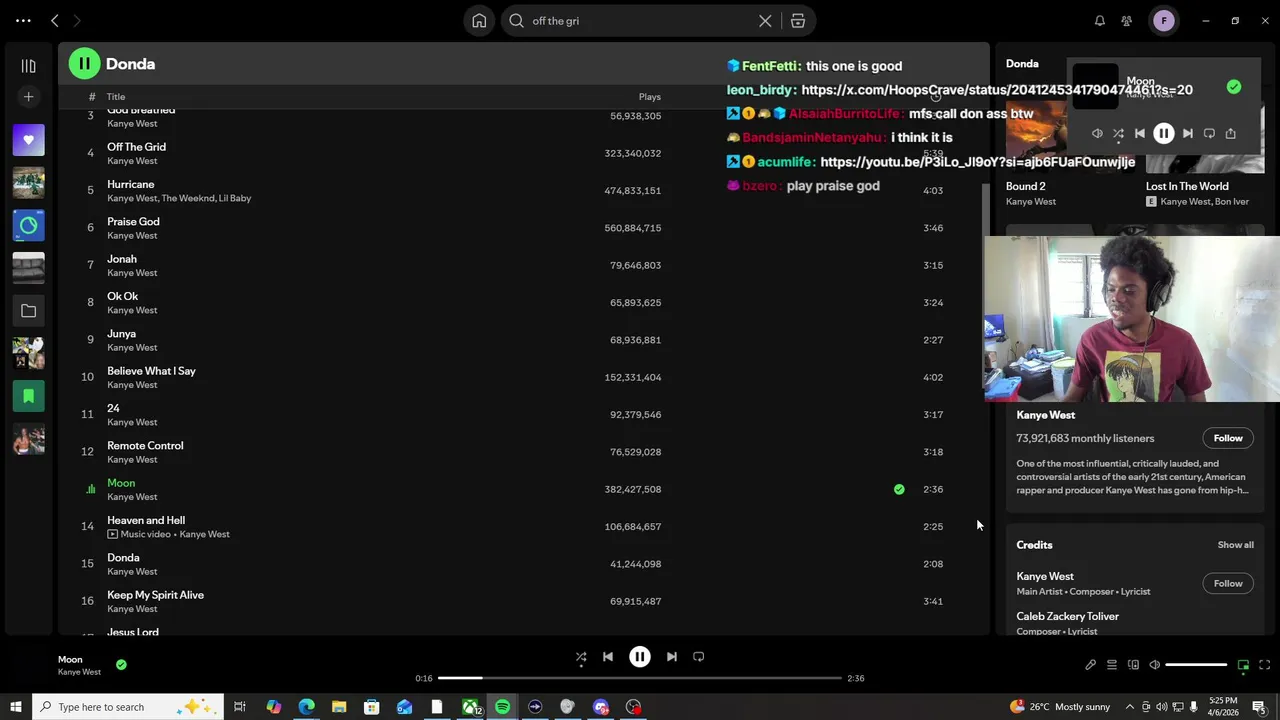The height and width of the screenshot is (720, 1280).
Task: Open Microsoft Edge from taskbar
Action: pos(306,707)
